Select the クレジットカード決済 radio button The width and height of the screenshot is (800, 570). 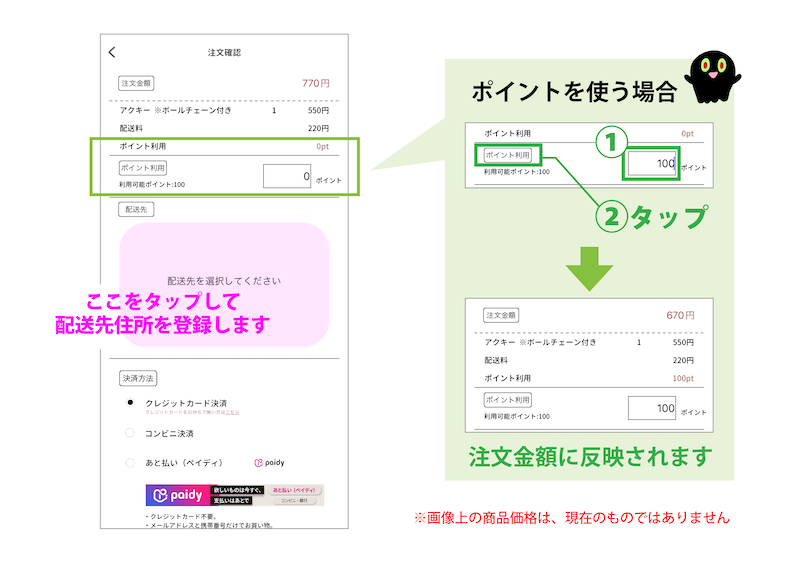click(x=130, y=403)
